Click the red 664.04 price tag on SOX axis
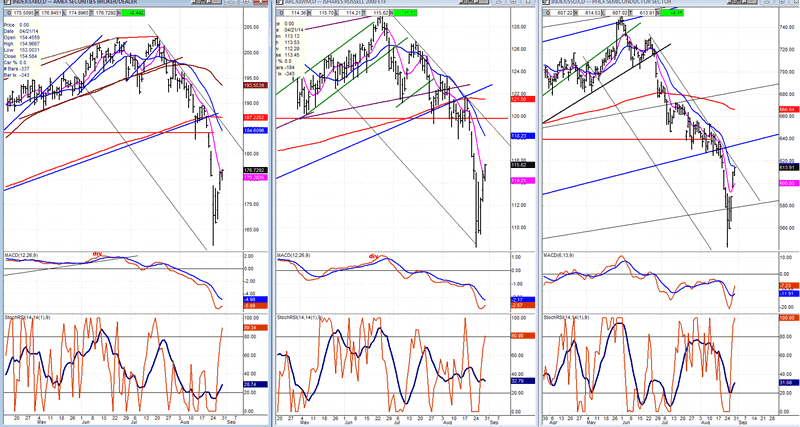Viewport: 800px width, 427px height. click(x=787, y=109)
